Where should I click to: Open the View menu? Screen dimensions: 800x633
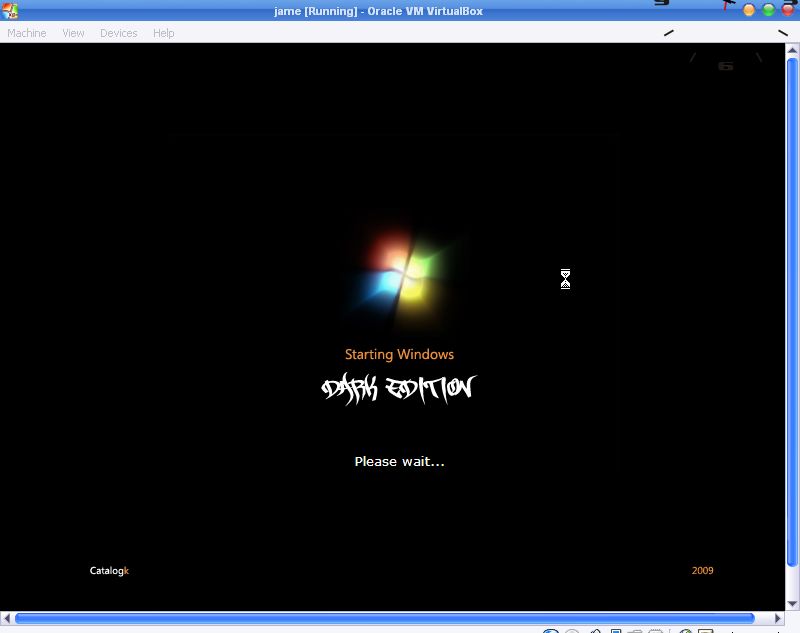(73, 33)
